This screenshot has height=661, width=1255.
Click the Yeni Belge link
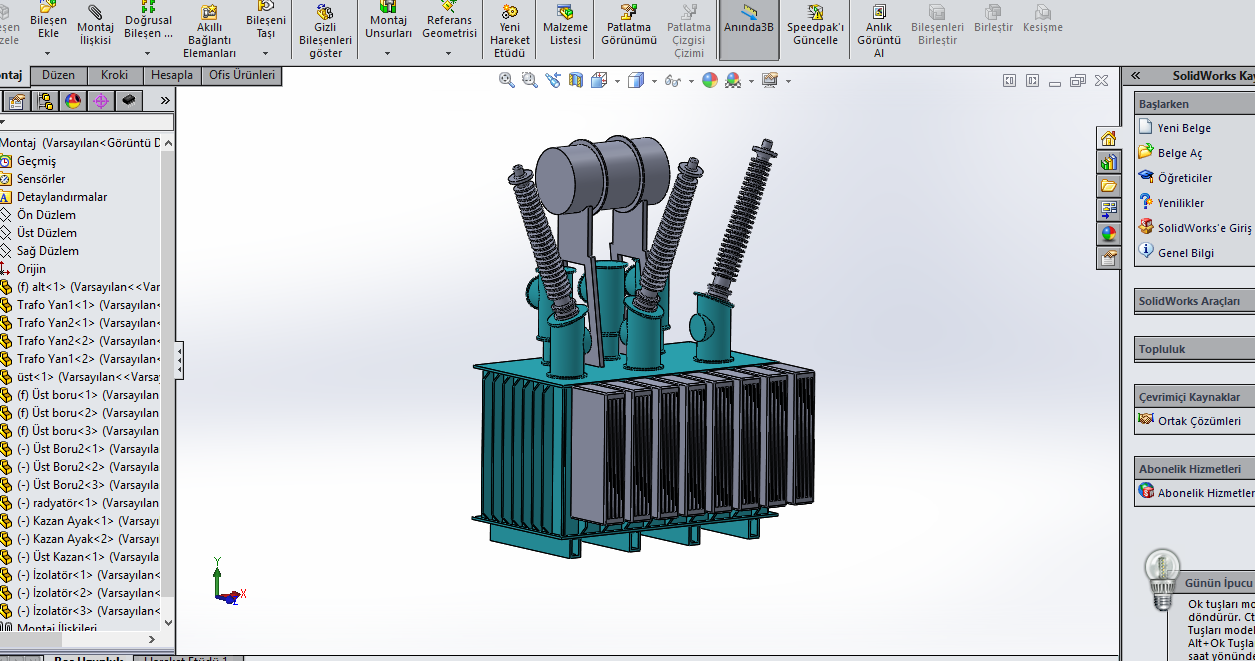[x=1184, y=128]
